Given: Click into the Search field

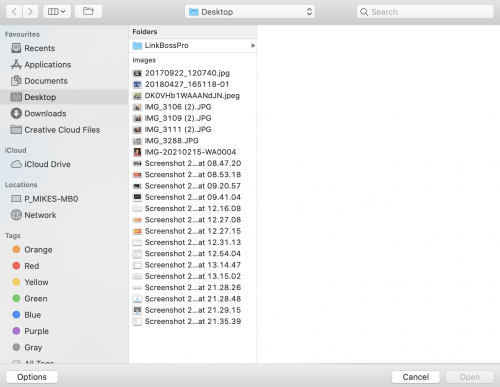Looking at the screenshot, I should click(x=425, y=12).
